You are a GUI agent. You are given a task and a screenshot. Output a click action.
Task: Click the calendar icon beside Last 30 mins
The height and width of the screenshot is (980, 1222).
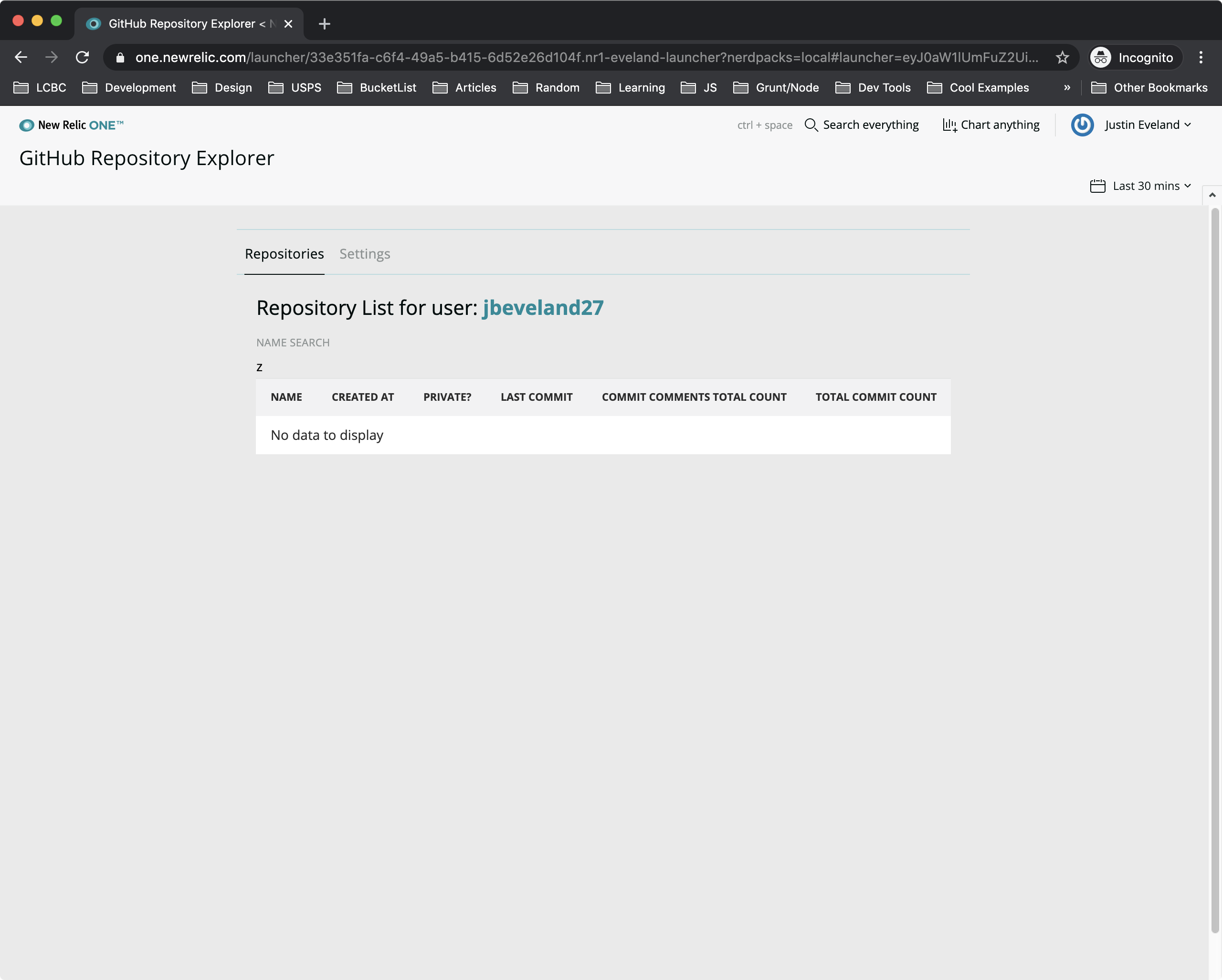(x=1097, y=187)
